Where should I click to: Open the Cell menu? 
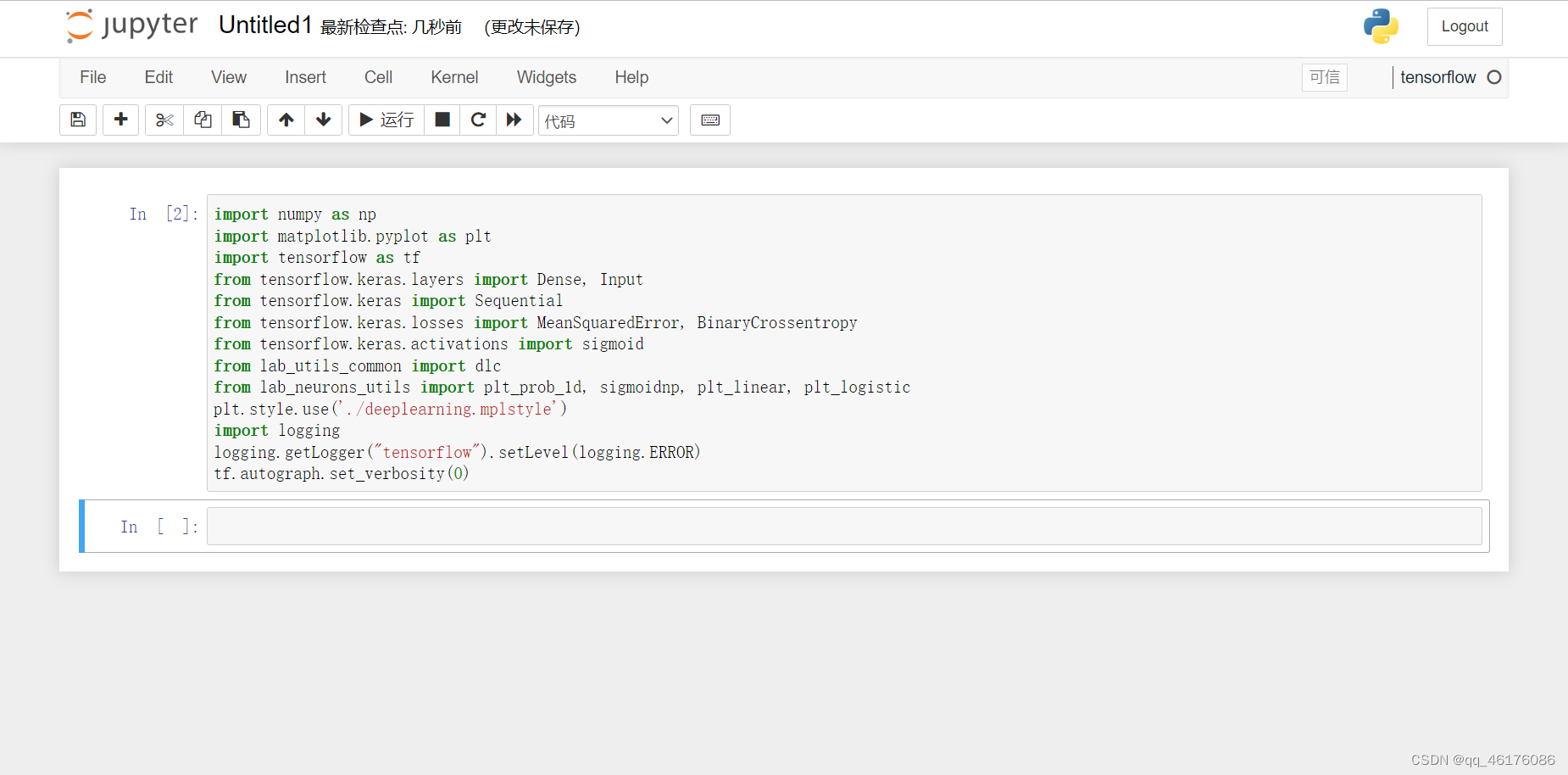click(x=378, y=77)
